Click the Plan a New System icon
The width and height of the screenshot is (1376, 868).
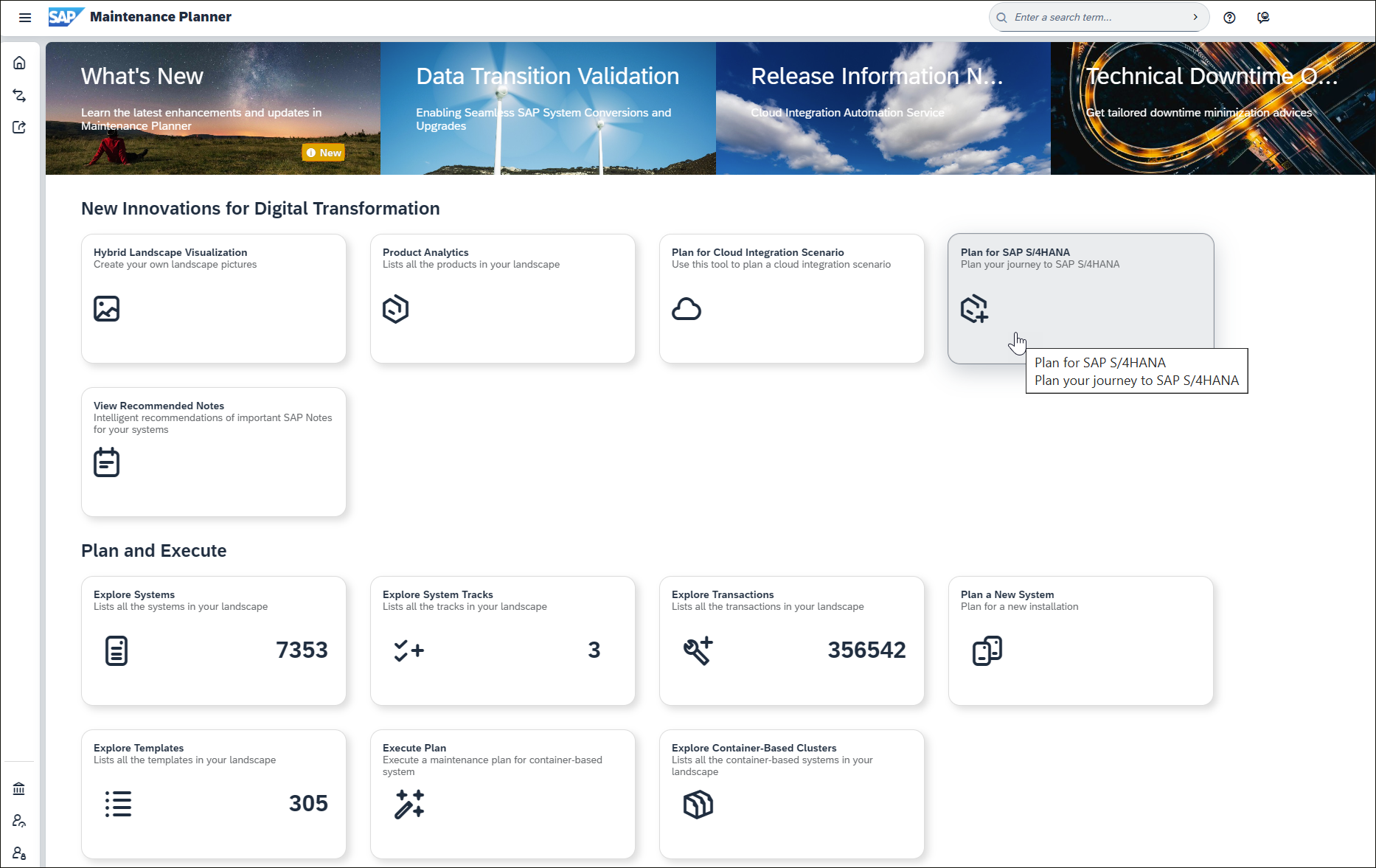[x=987, y=650]
